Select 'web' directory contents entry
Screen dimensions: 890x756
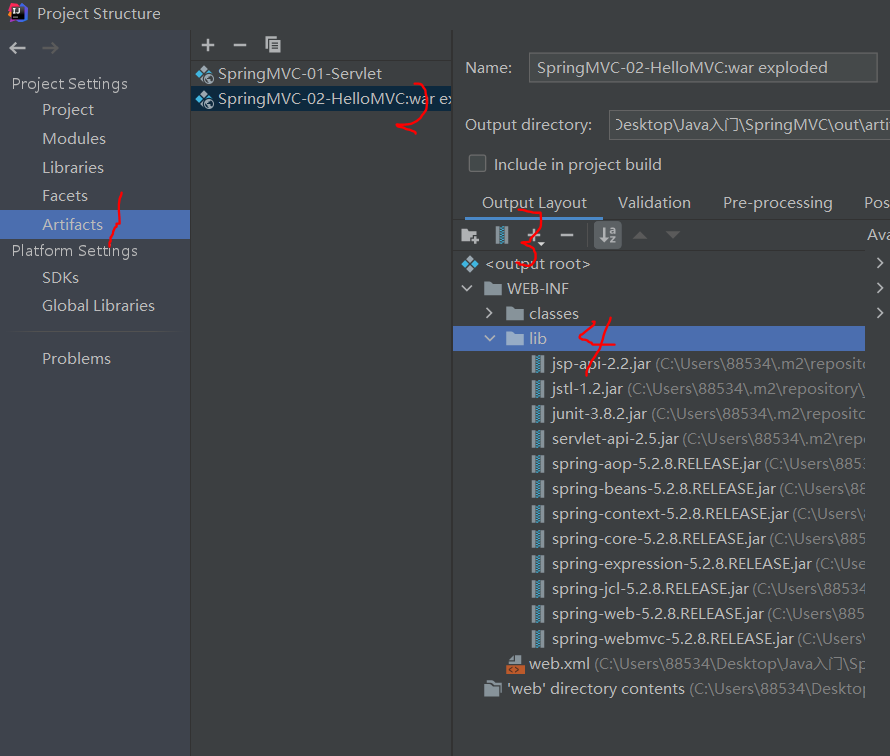tap(658, 688)
